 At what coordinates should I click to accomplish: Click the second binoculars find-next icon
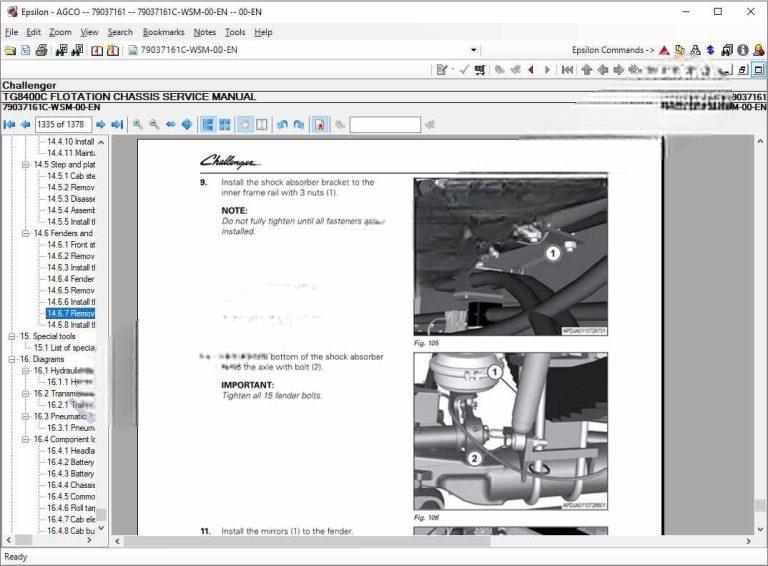[77, 50]
